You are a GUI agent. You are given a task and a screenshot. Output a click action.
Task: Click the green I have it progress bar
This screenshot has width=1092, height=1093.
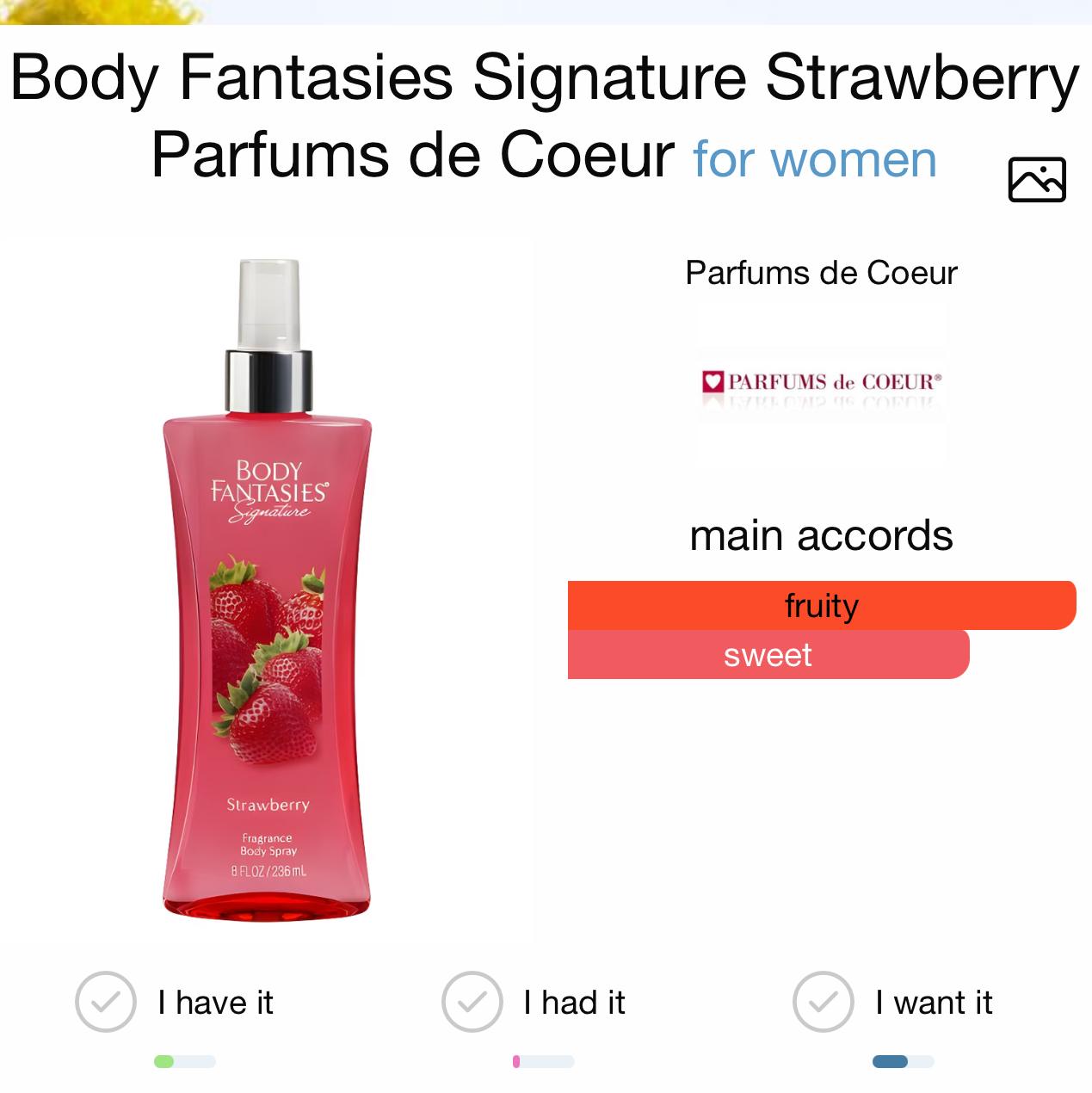point(185,1061)
